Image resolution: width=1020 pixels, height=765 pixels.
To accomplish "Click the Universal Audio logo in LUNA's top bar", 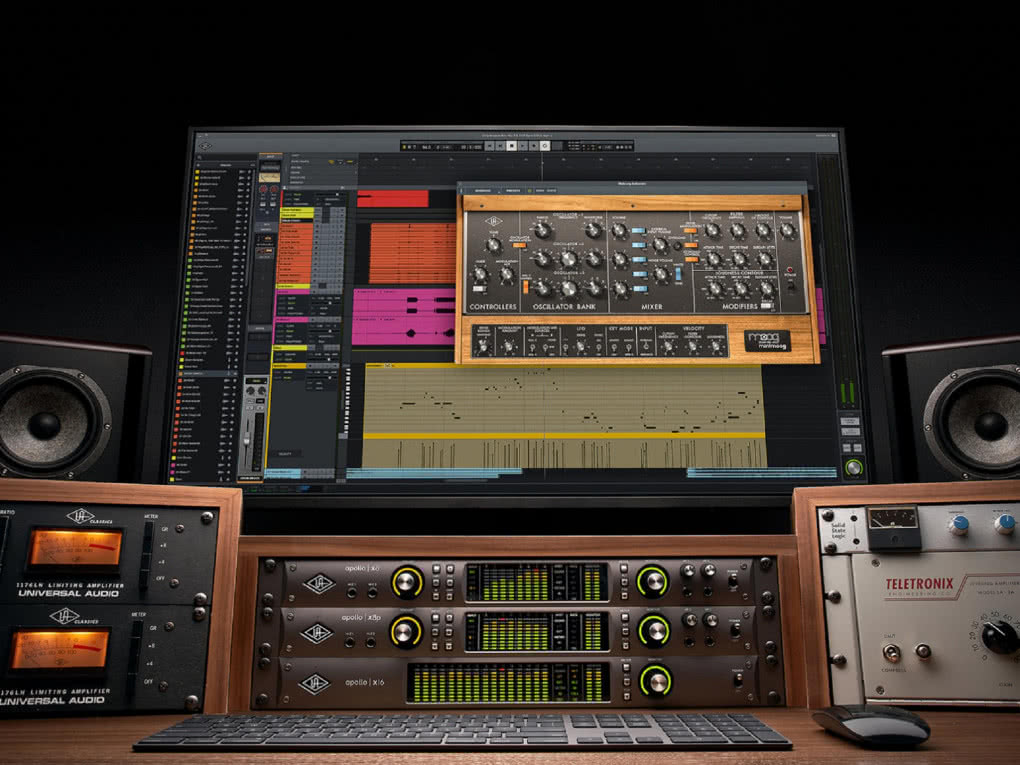I will coord(206,146).
